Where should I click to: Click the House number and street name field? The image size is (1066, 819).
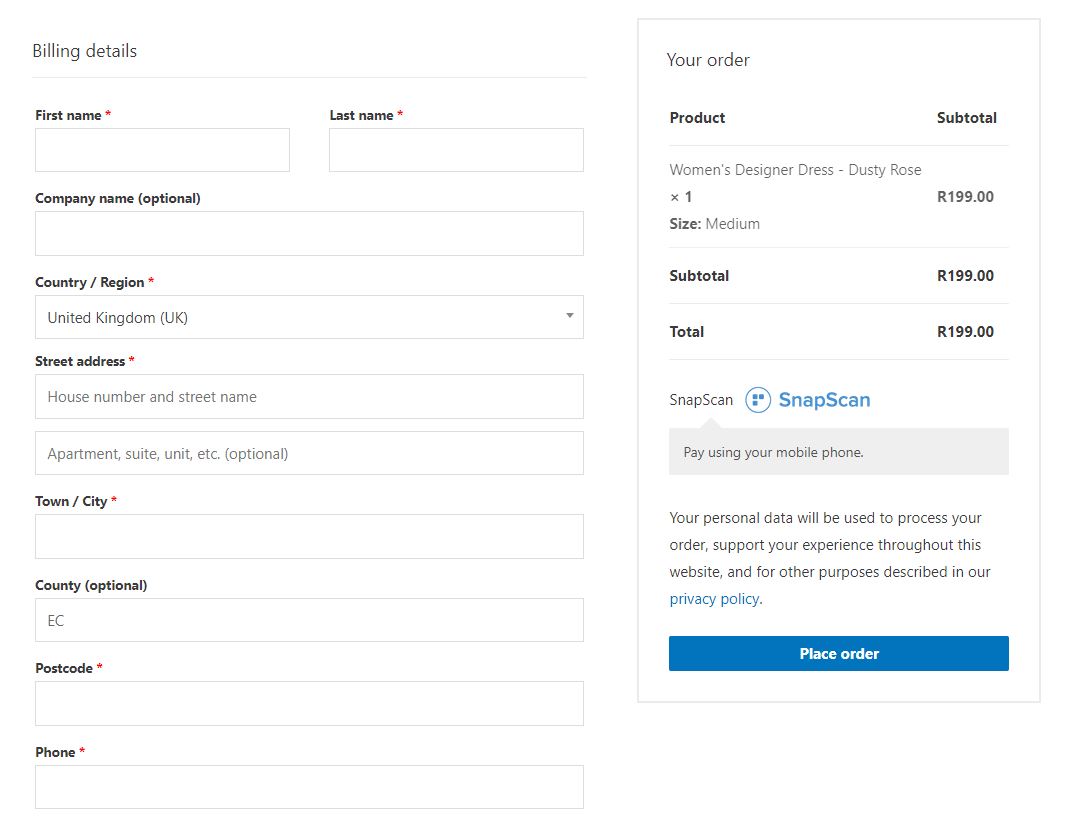click(309, 397)
